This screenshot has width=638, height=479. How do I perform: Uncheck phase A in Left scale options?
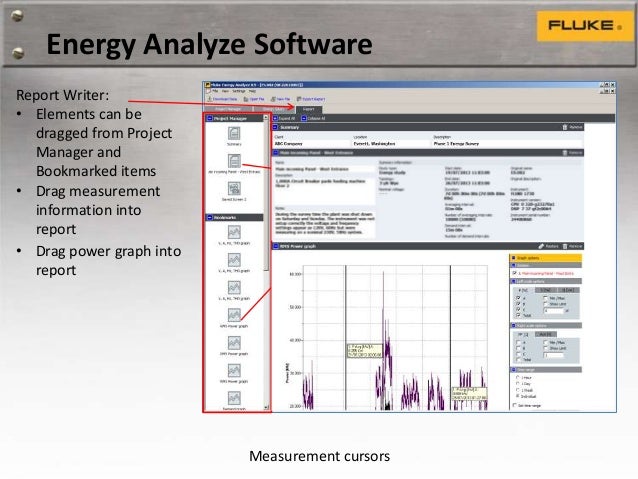pyautogui.click(x=518, y=298)
